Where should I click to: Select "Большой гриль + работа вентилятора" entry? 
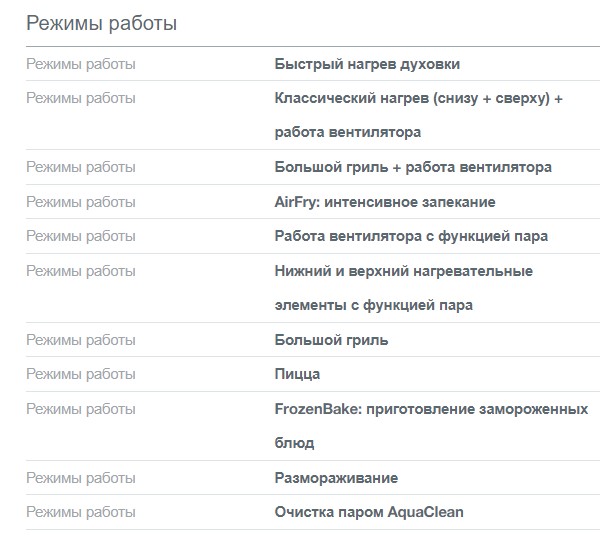(x=413, y=167)
